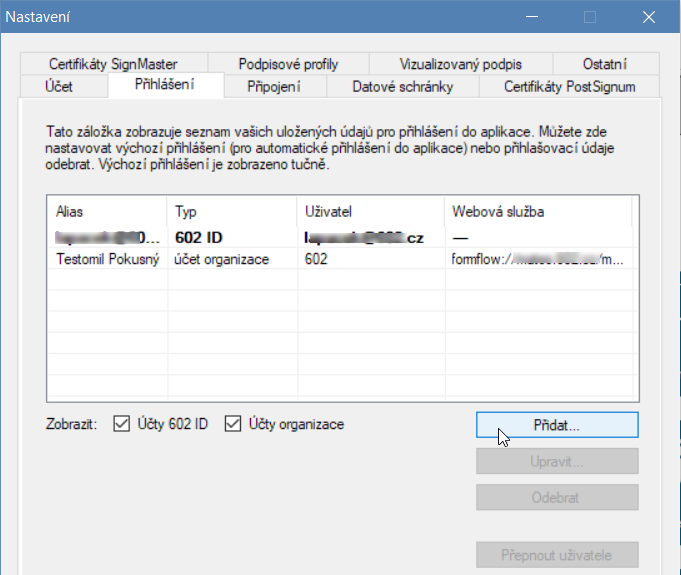Uncheck the Účty organizace checkbox
Screen dimensions: 681x575
[233, 424]
